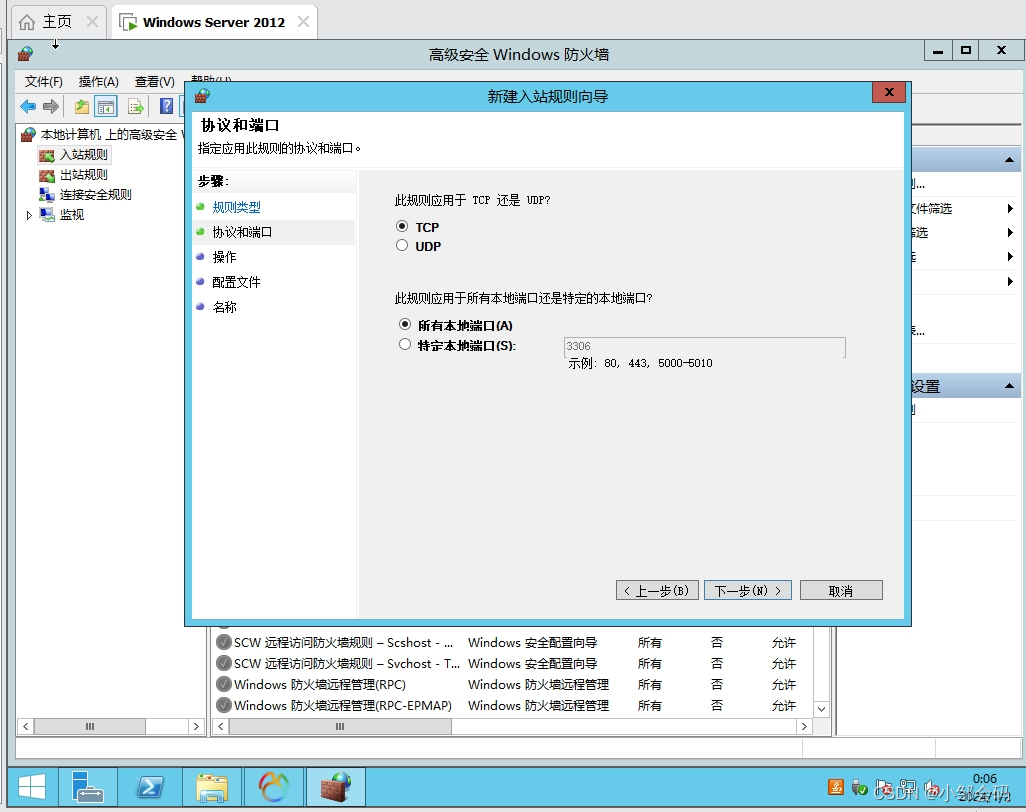Select the UDP radio button
The image size is (1026, 812).
[402, 245]
